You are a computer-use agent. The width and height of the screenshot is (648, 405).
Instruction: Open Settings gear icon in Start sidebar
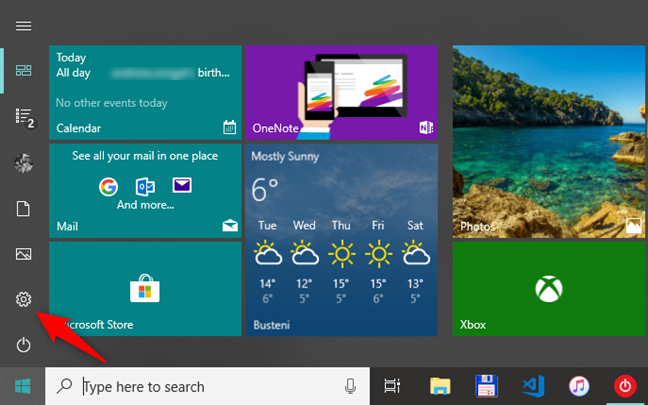click(x=24, y=299)
